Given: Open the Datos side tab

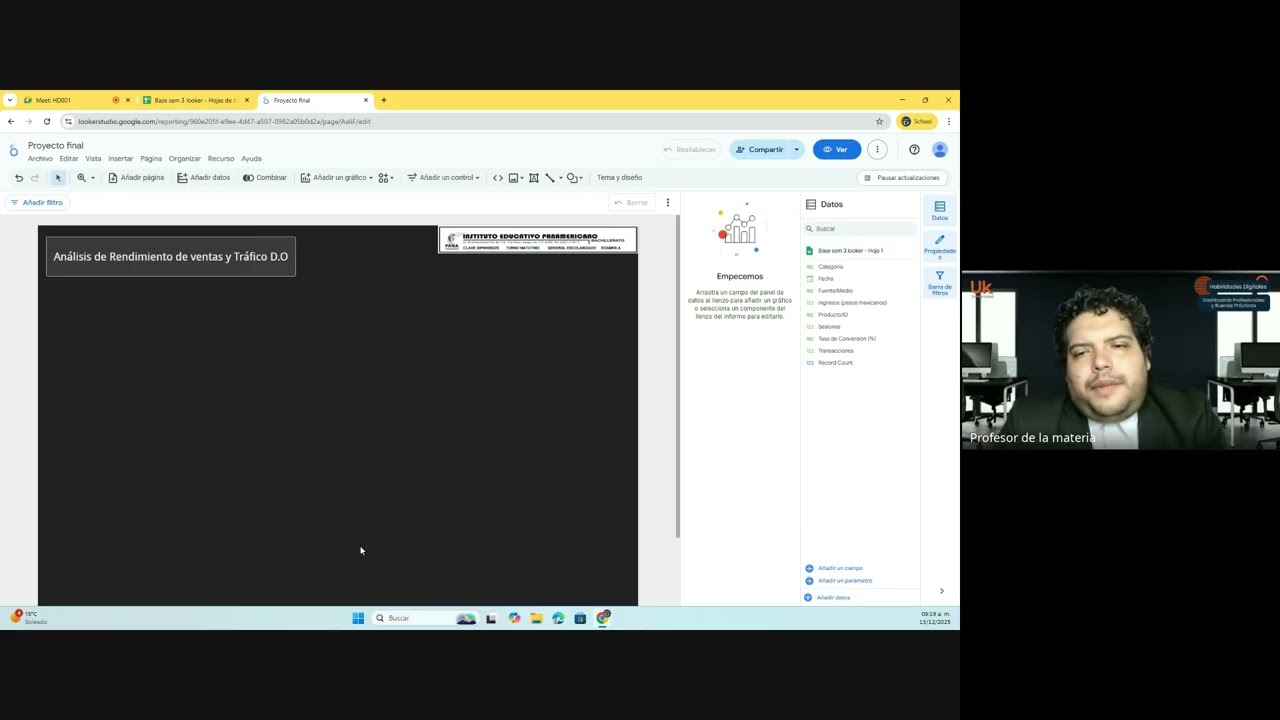Looking at the screenshot, I should [x=940, y=210].
